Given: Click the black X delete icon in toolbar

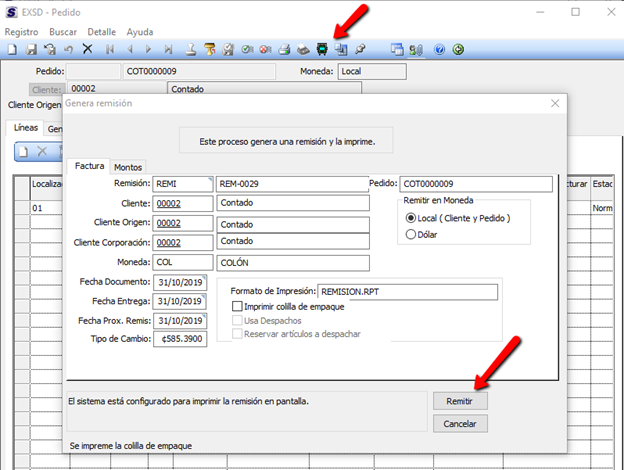Looking at the screenshot, I should pos(88,49).
